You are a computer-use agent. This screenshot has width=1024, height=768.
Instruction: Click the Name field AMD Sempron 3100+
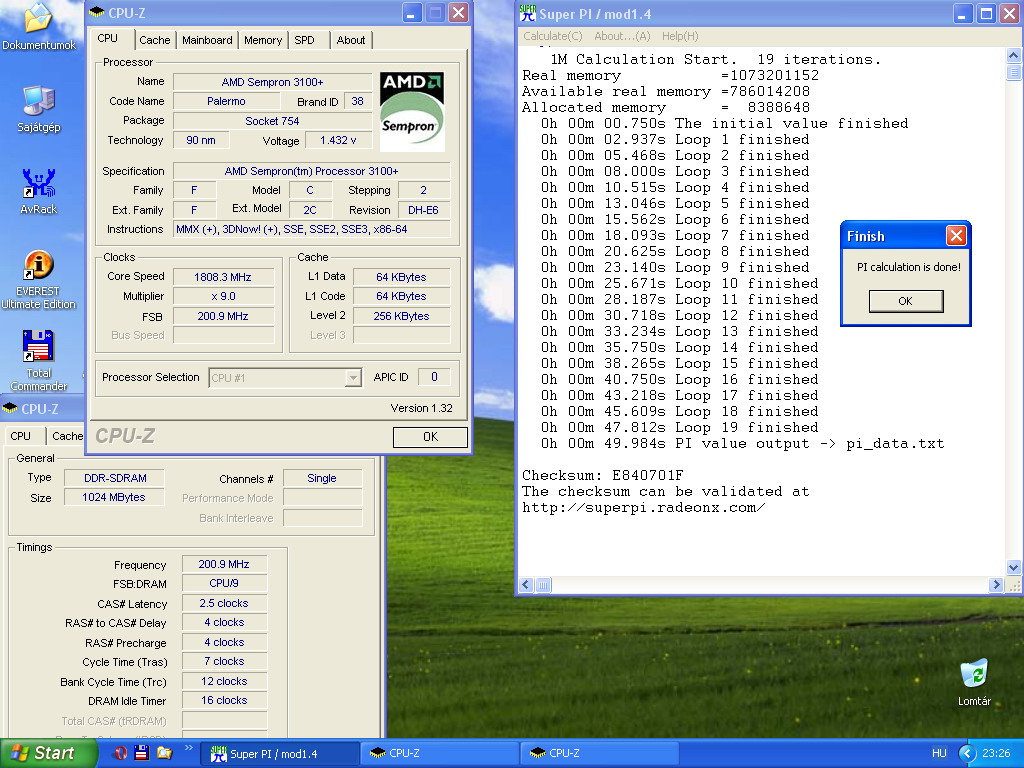272,82
